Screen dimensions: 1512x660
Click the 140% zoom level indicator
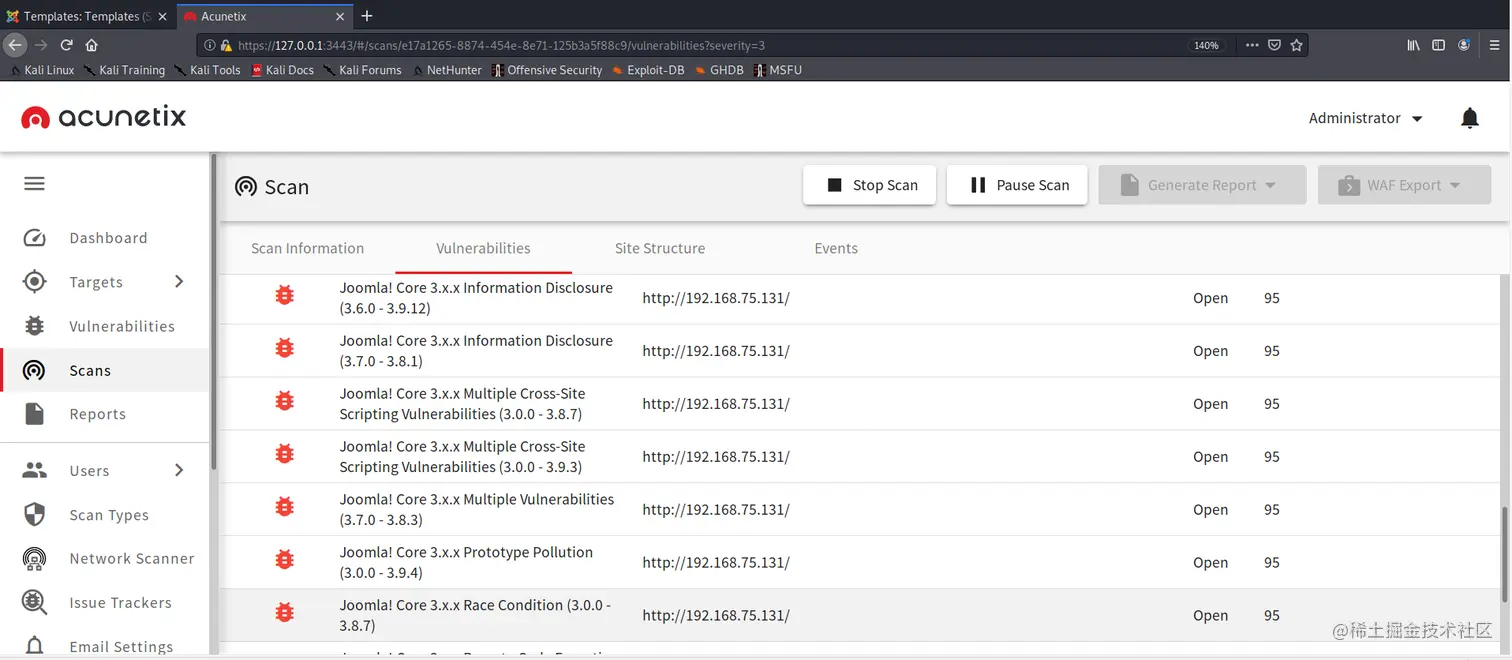tap(1206, 45)
